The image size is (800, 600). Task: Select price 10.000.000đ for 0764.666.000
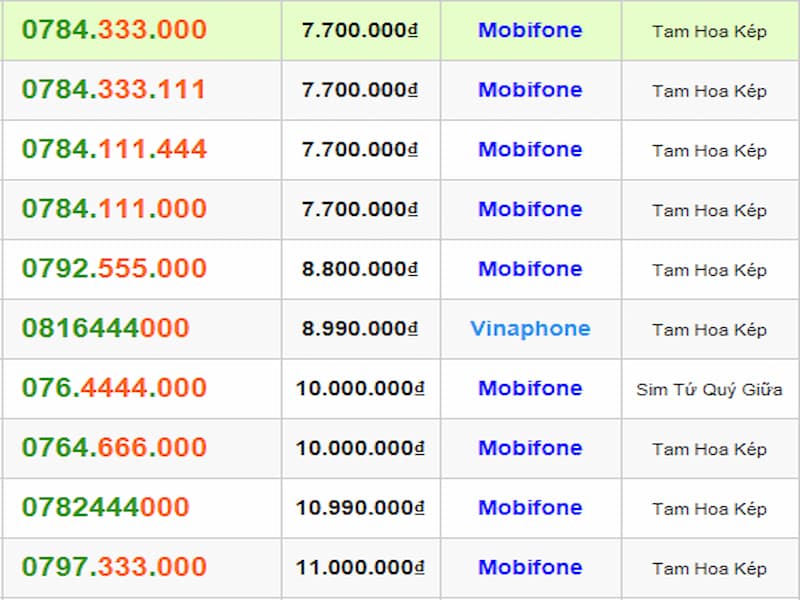[360, 448]
